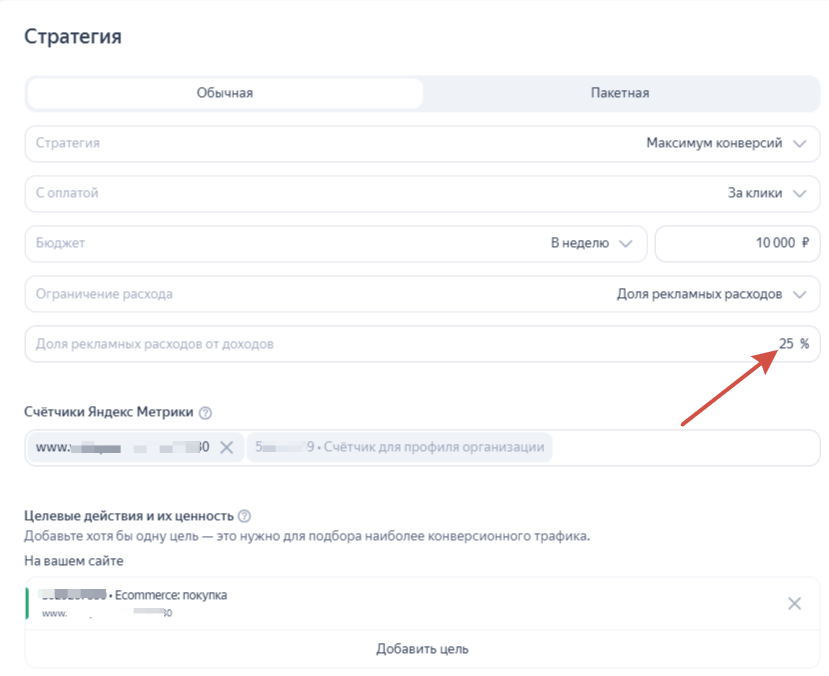
Task: Click chevron next to В неделю
Action: tap(626, 243)
